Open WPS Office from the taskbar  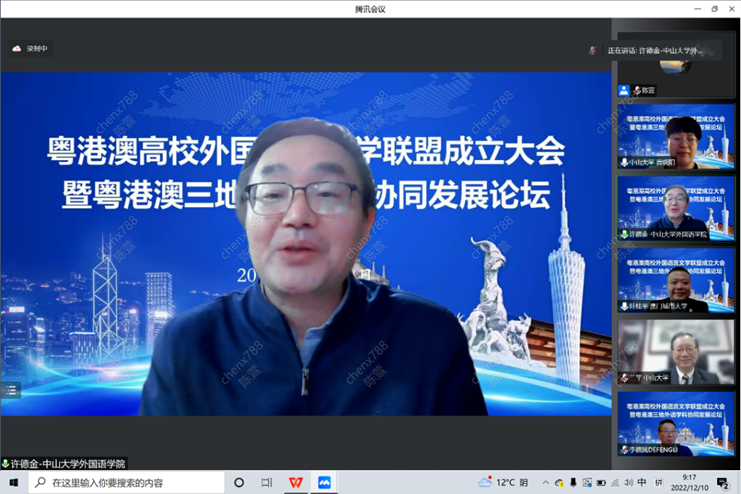click(x=295, y=482)
